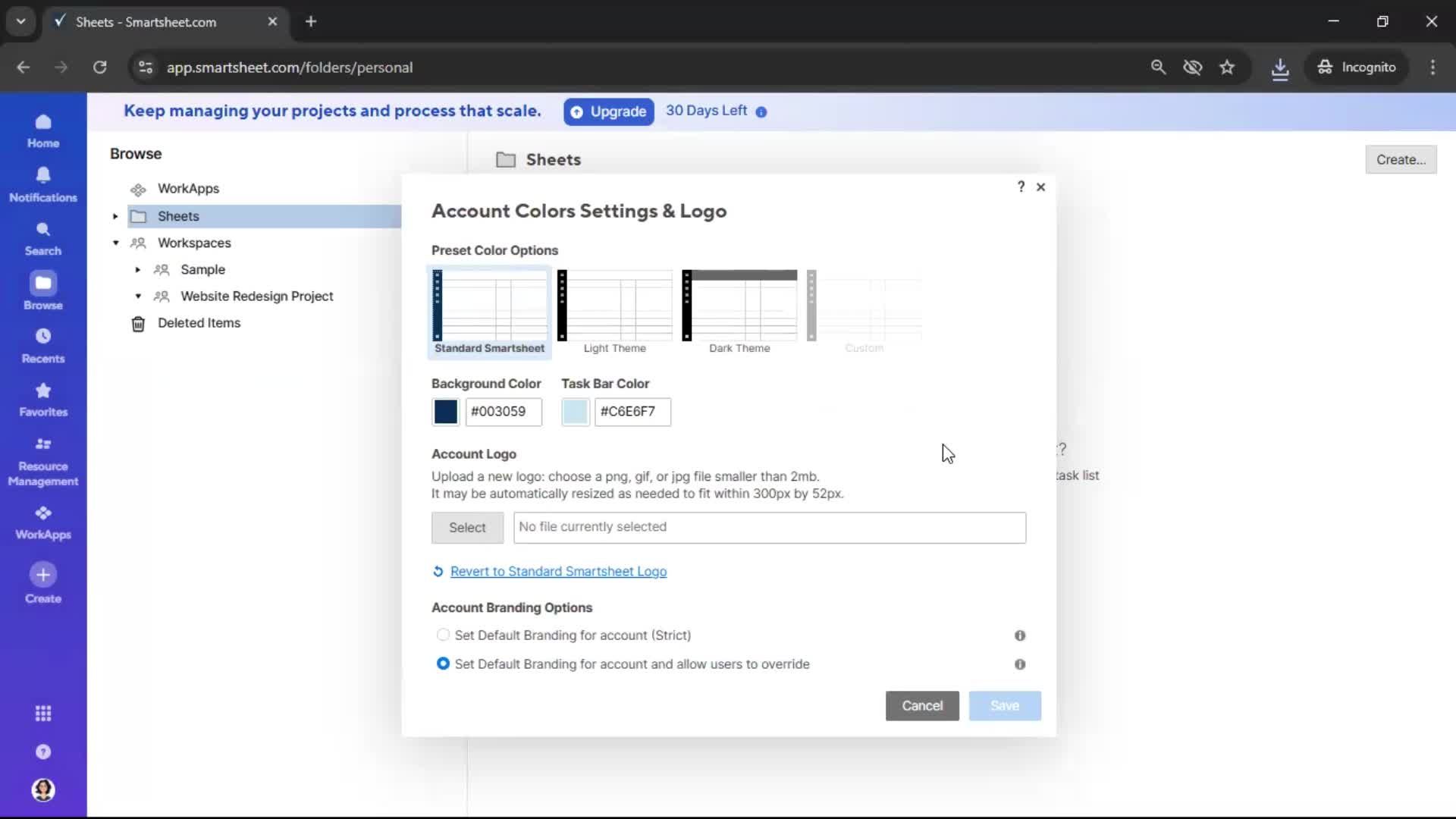Expand the Workspaces tree item
Viewport: 1456px width, 819px height.
[115, 243]
